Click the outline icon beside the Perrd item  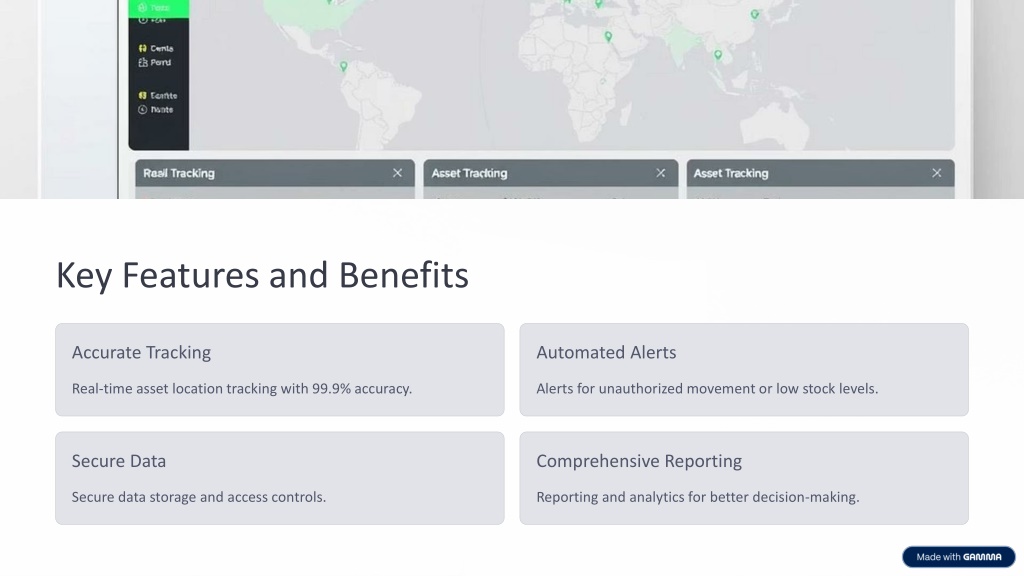click(142, 63)
